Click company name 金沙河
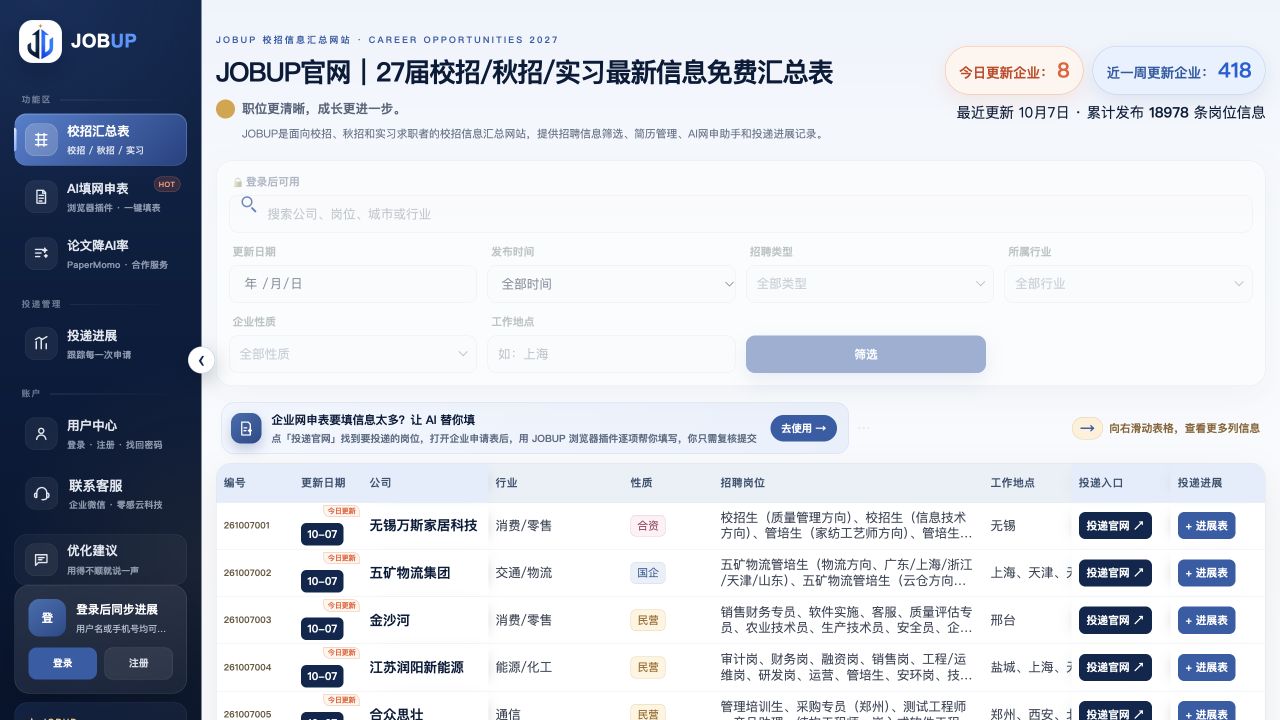 (x=390, y=620)
